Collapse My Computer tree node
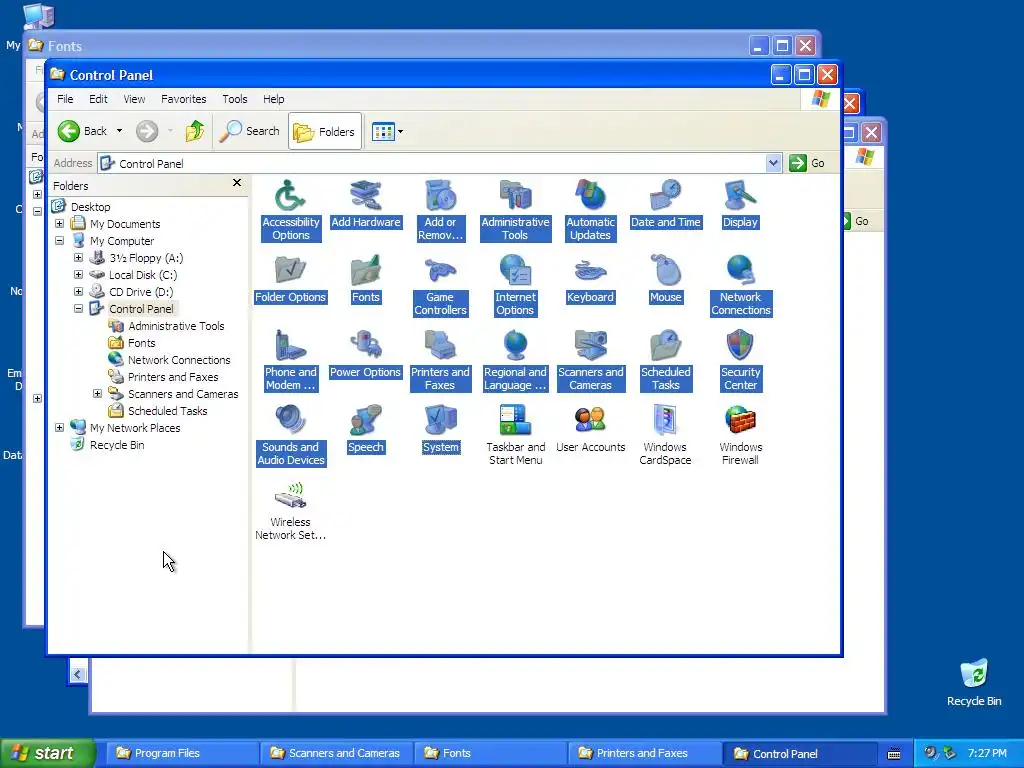This screenshot has width=1024, height=768. [x=59, y=240]
